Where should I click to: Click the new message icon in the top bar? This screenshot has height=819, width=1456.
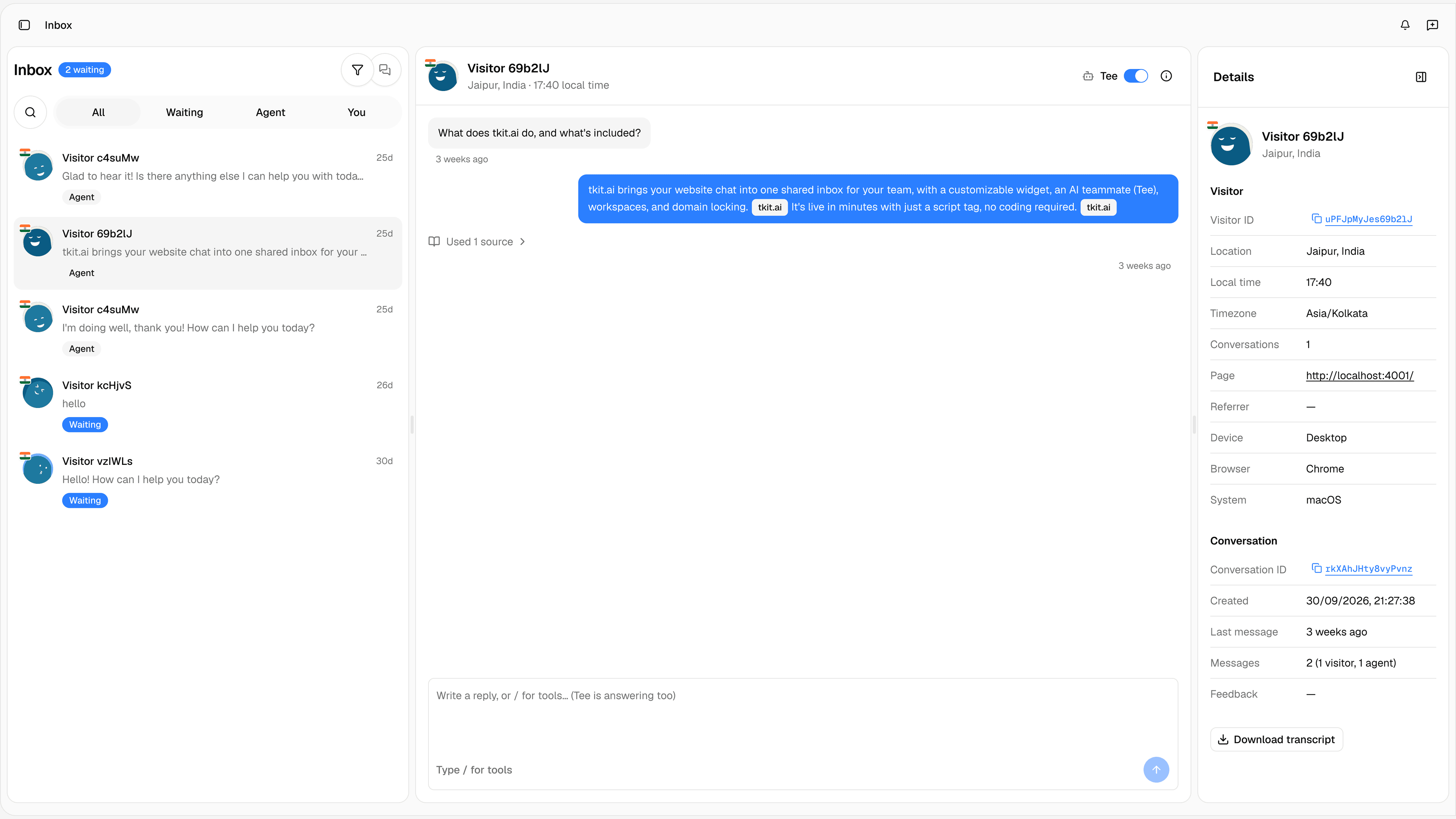point(1432,25)
